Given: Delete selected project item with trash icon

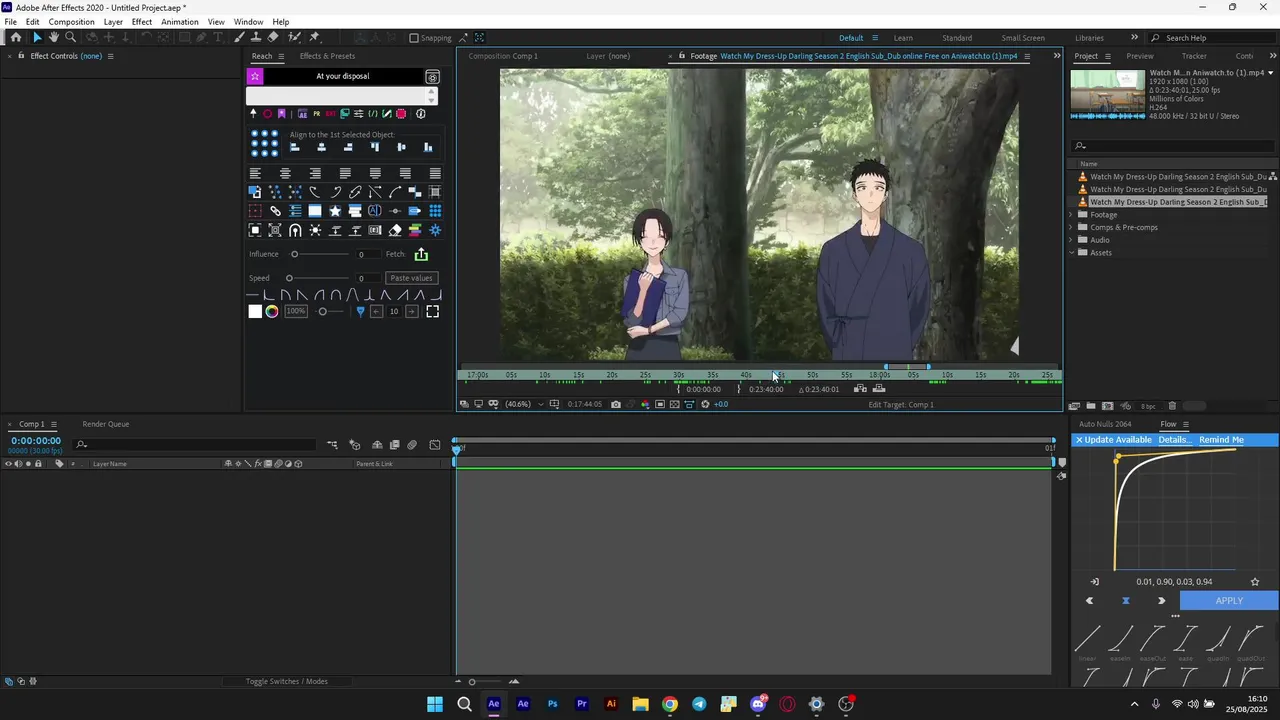Looking at the screenshot, I should point(1172,406).
